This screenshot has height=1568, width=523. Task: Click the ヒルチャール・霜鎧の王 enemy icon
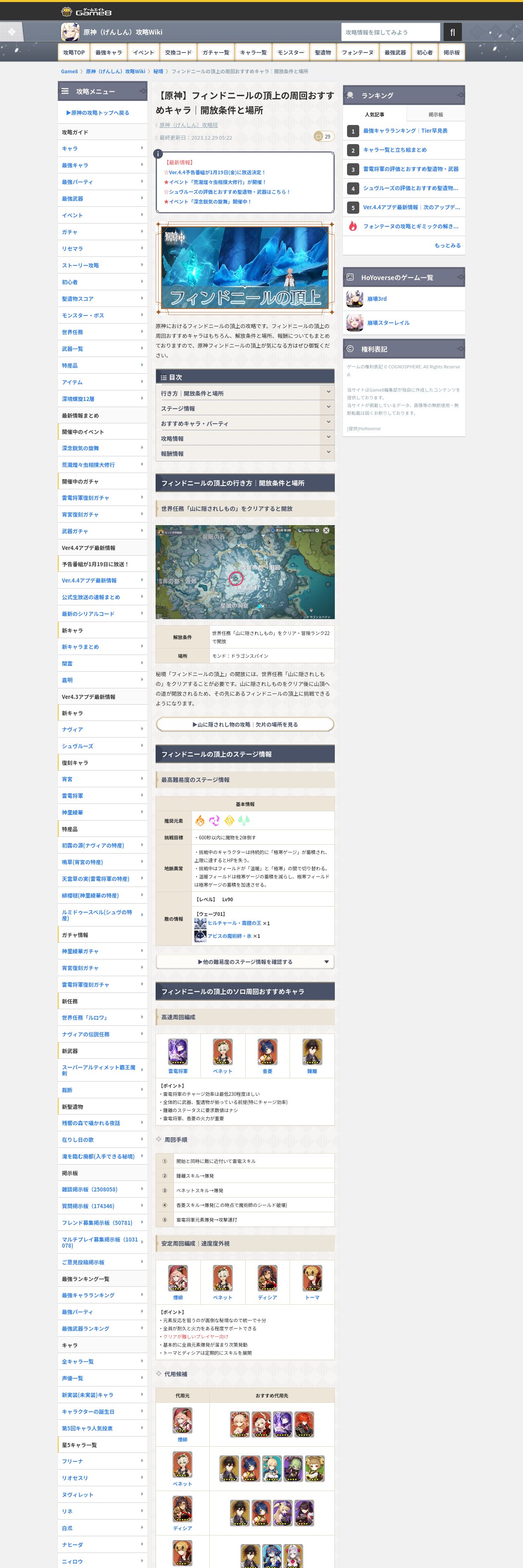coord(200,923)
